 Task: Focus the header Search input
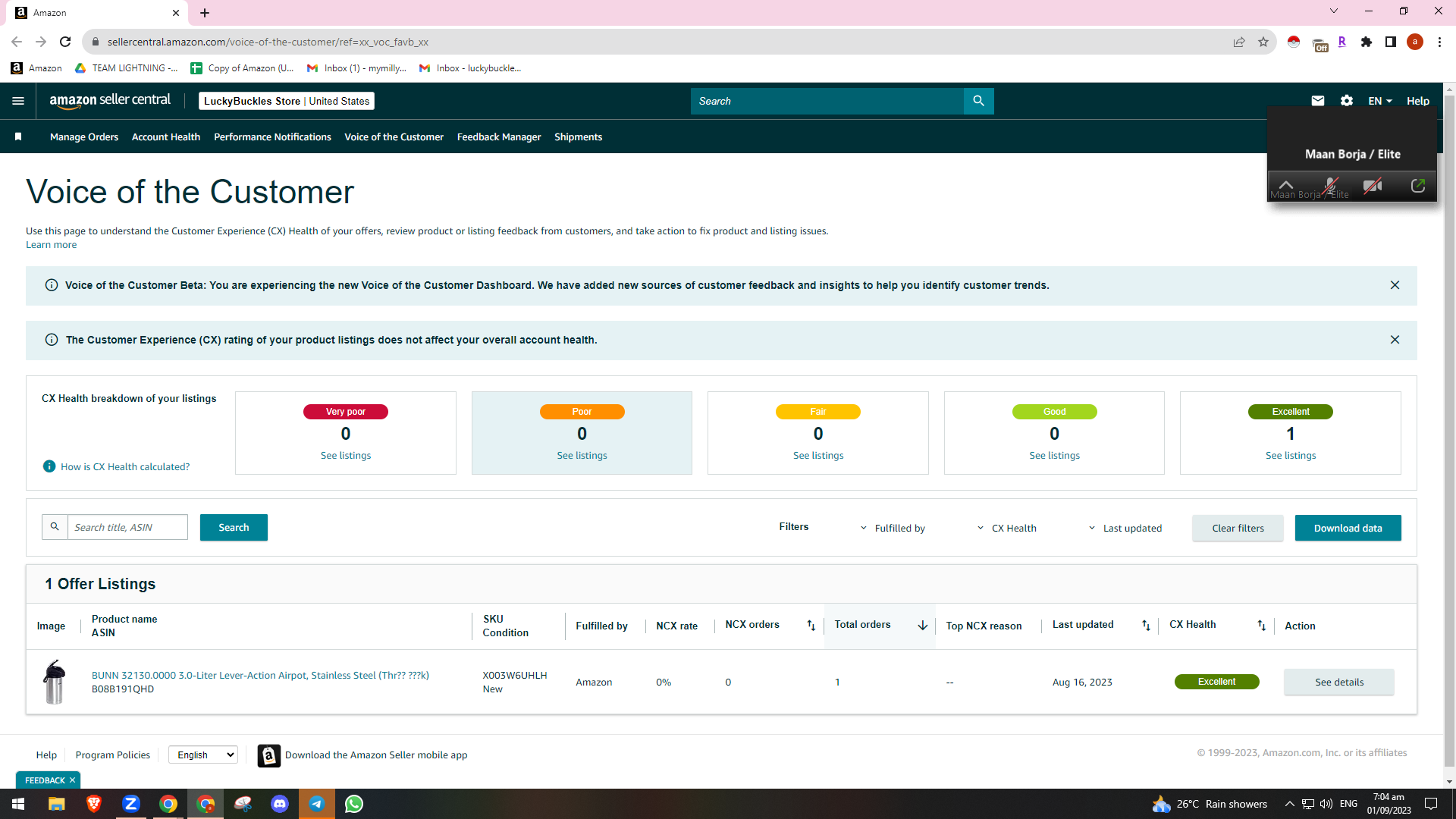[827, 101]
